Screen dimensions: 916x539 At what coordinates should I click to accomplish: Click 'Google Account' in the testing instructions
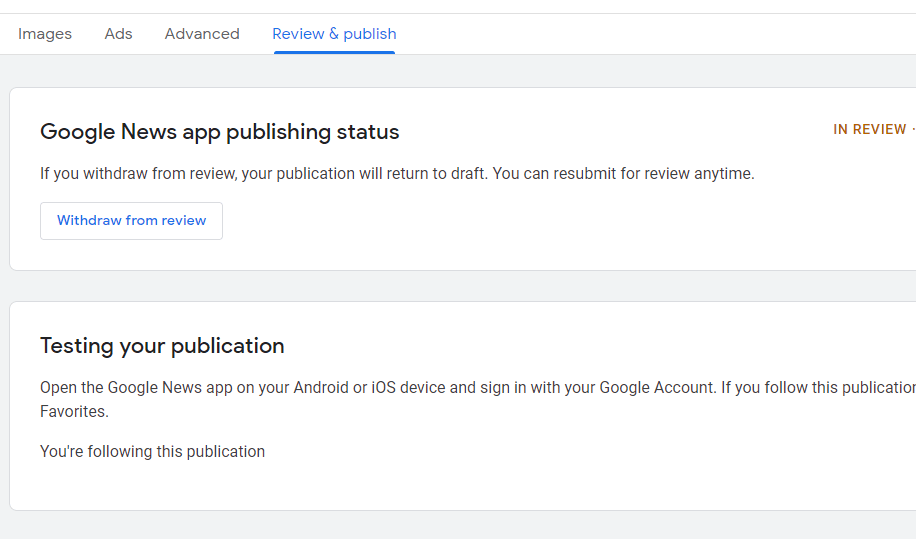[657, 388]
